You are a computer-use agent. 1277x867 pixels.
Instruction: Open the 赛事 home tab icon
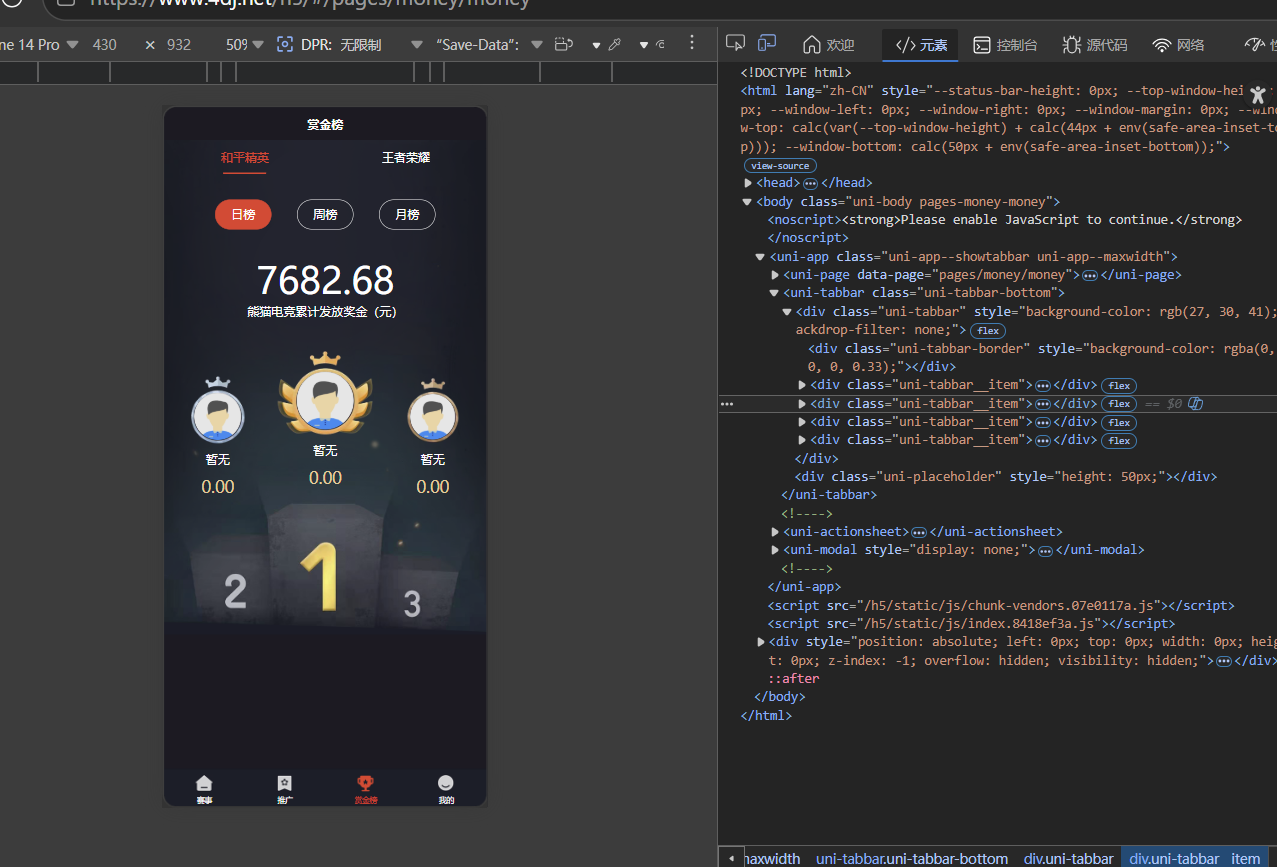(x=204, y=783)
